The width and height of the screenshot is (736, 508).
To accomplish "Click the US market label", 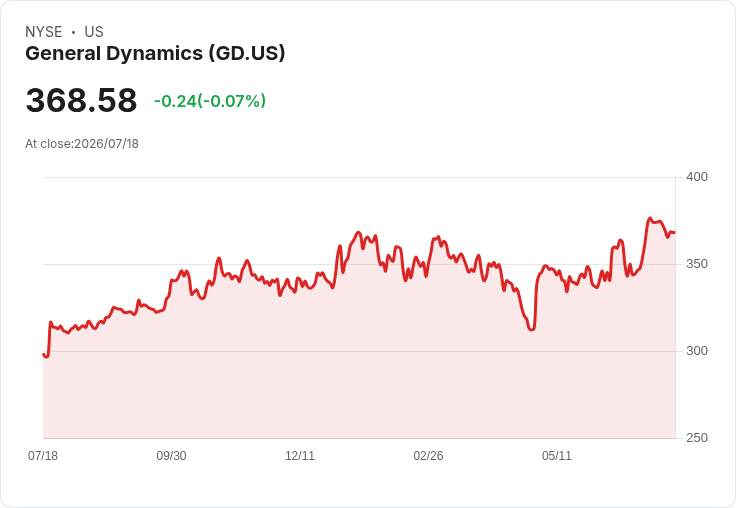I will (x=94, y=32).
